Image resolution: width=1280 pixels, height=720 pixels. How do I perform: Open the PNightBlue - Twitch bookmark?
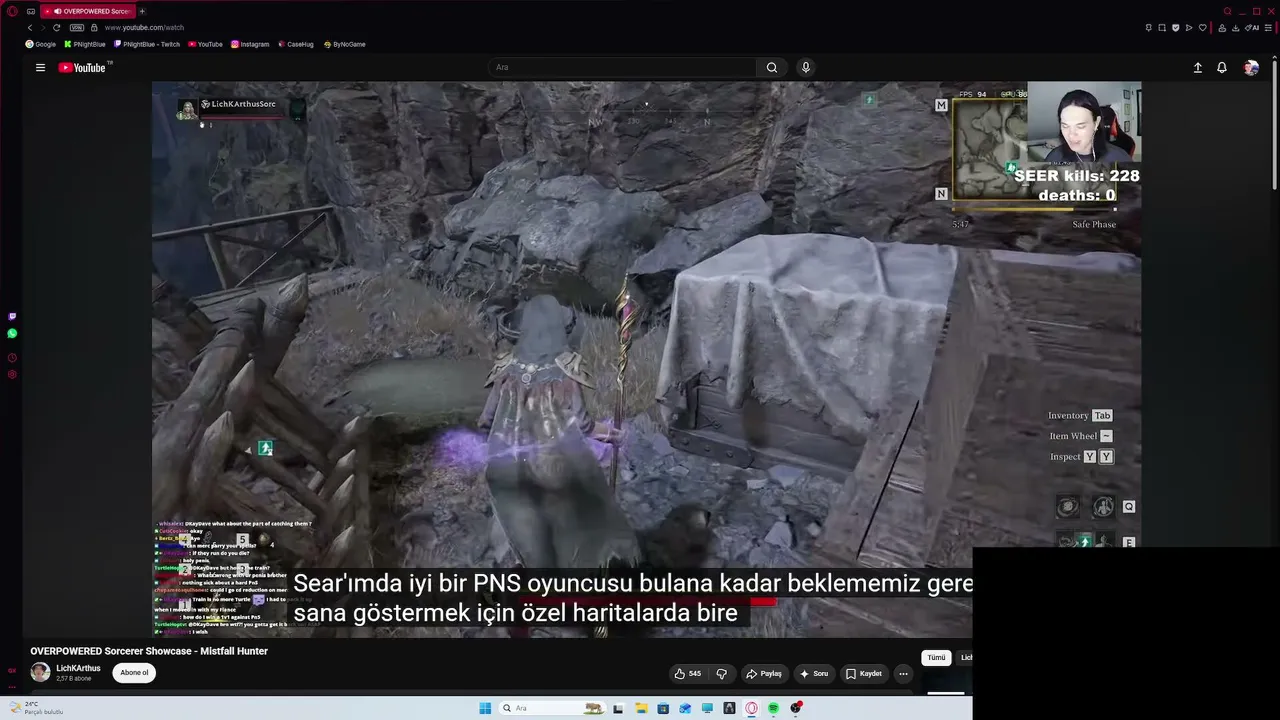(x=147, y=44)
